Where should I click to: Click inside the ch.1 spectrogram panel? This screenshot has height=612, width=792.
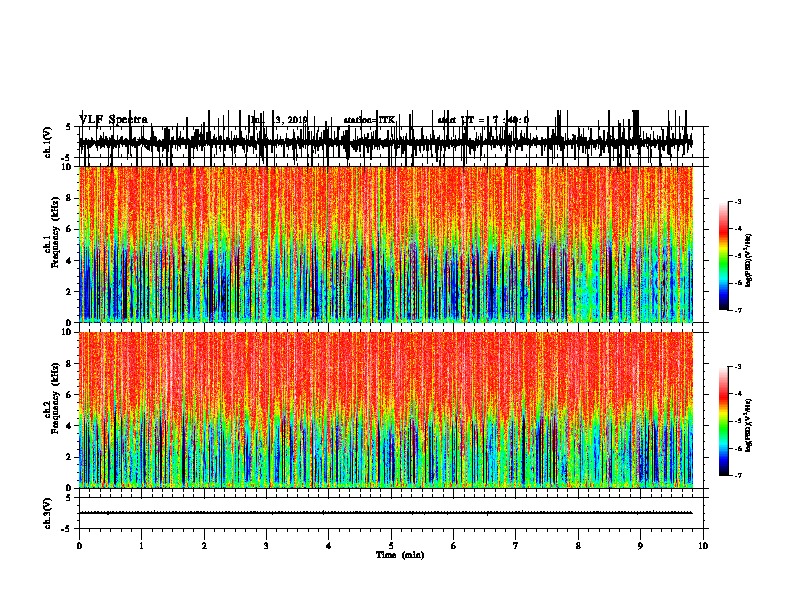386,244
